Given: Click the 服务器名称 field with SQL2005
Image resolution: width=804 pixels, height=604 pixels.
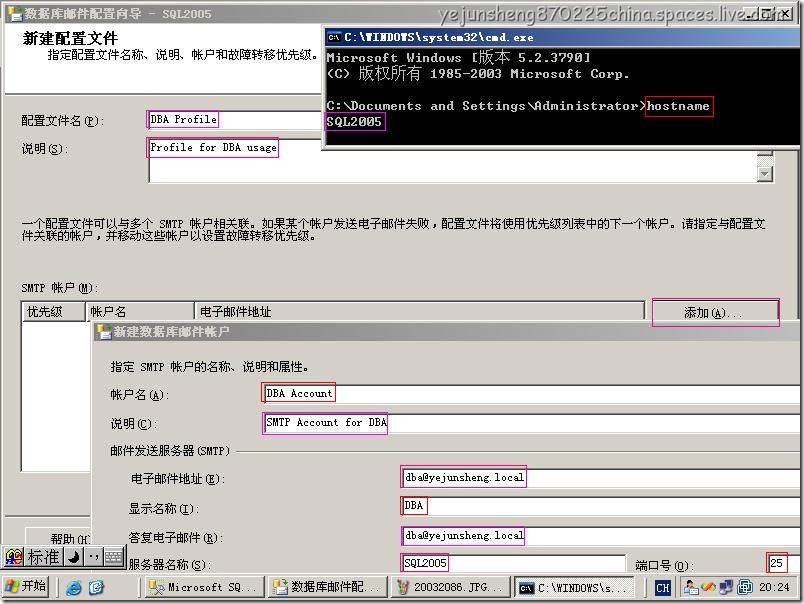Looking at the screenshot, I should coord(512,563).
